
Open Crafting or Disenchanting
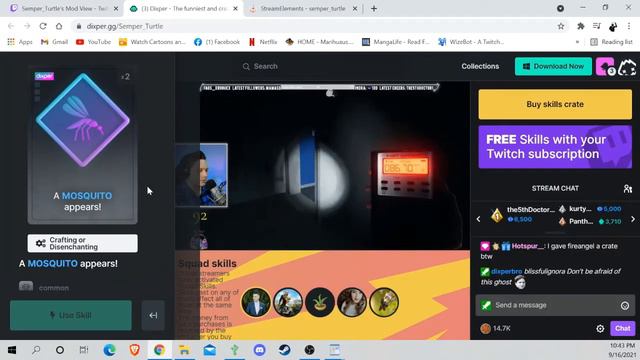pos(82,243)
